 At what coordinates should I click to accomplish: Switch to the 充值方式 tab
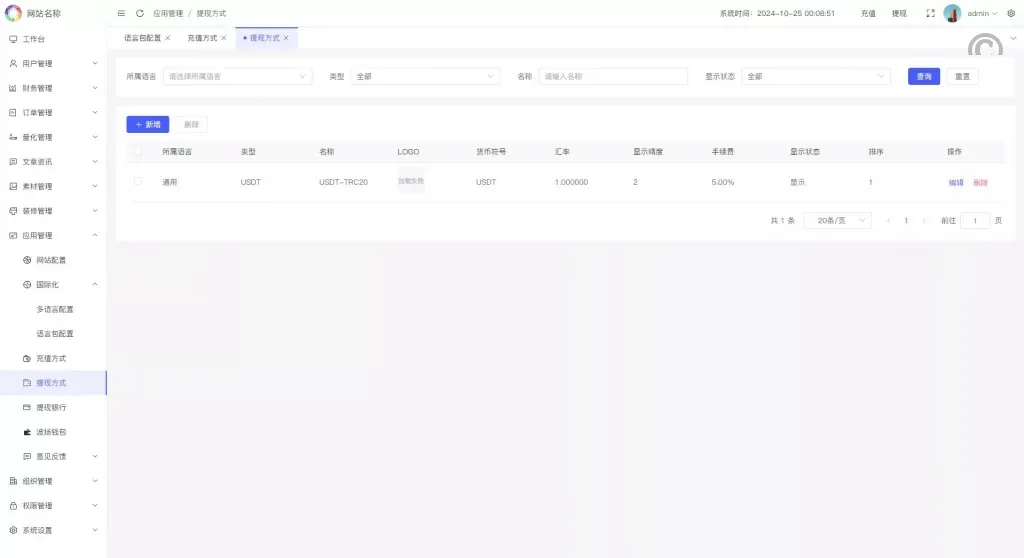pyautogui.click(x=202, y=38)
